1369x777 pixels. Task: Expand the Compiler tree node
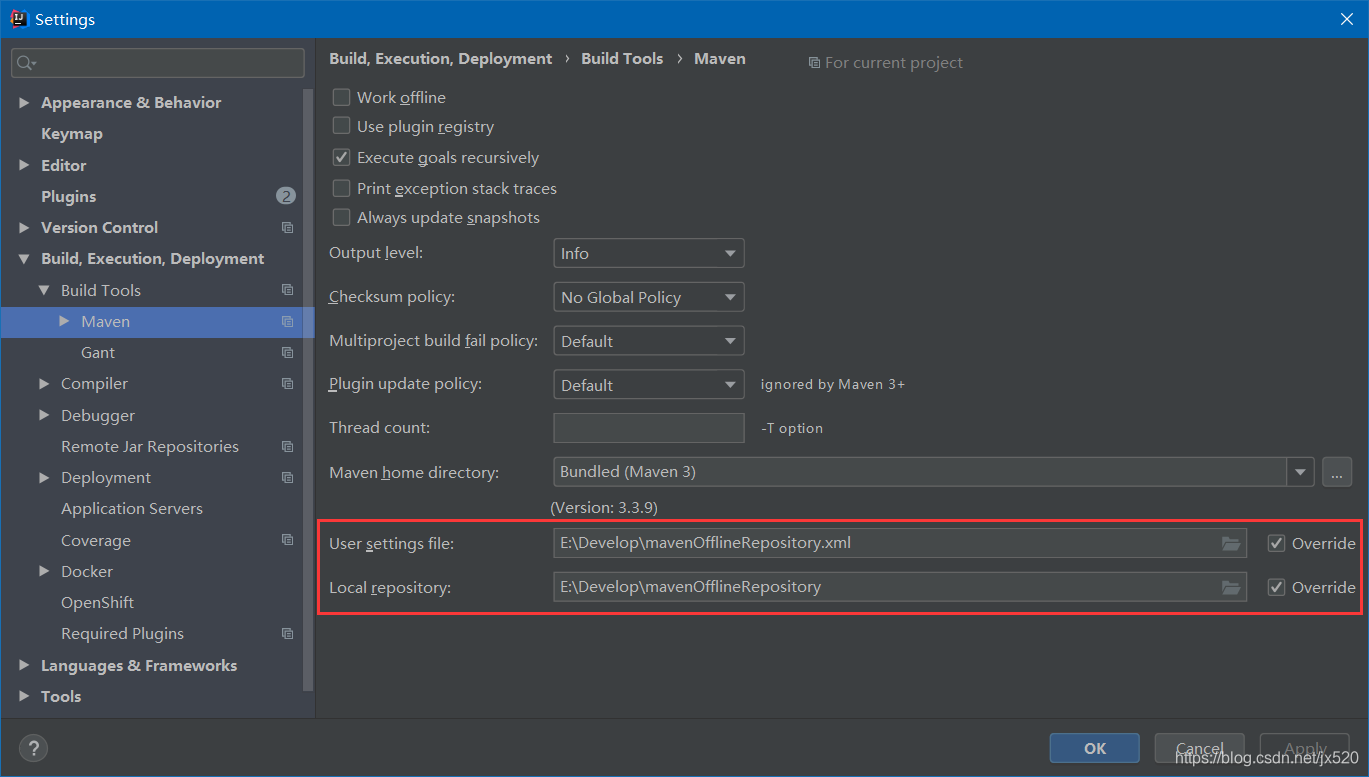point(44,384)
